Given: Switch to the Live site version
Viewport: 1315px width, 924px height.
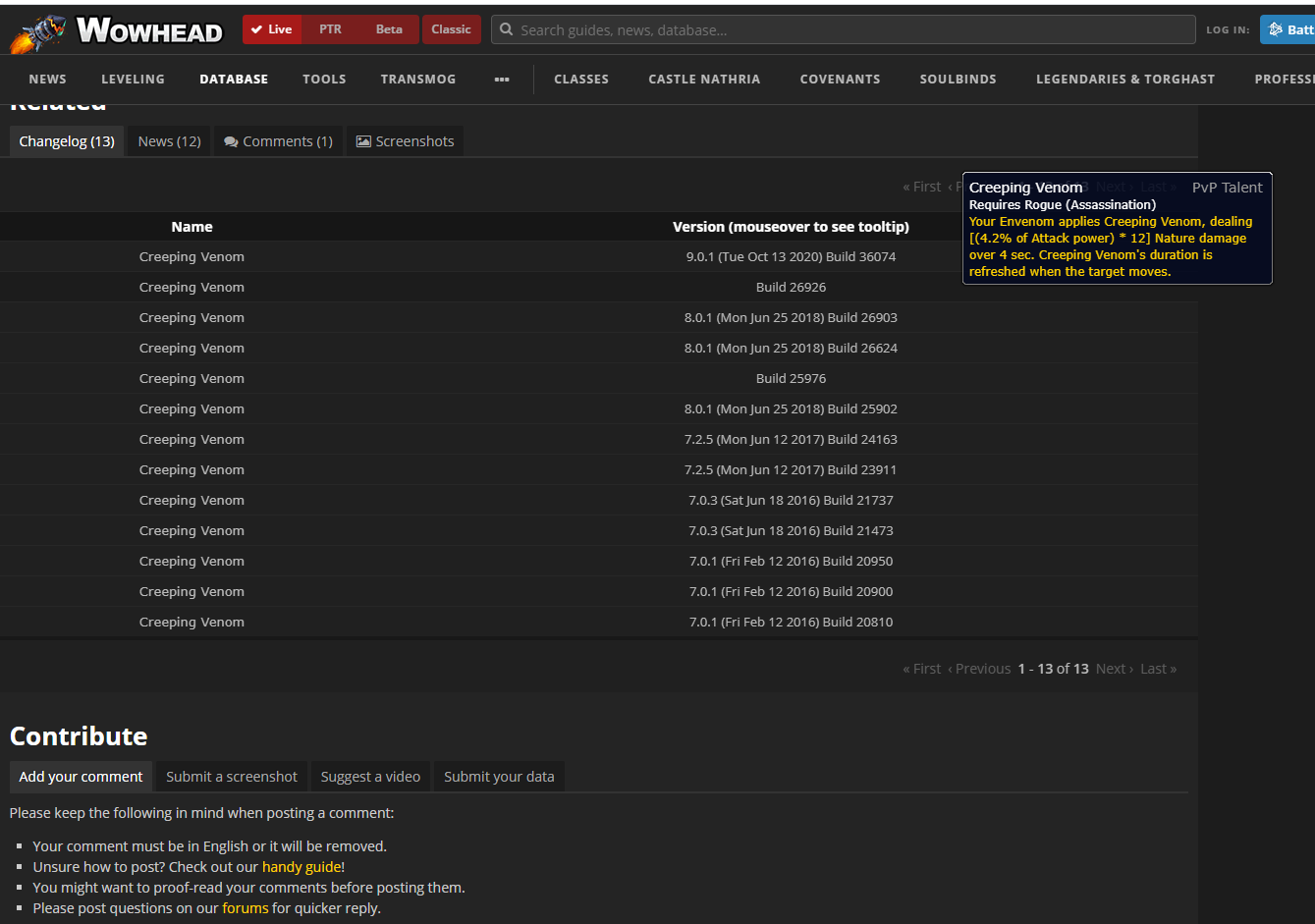Looking at the screenshot, I should point(272,29).
